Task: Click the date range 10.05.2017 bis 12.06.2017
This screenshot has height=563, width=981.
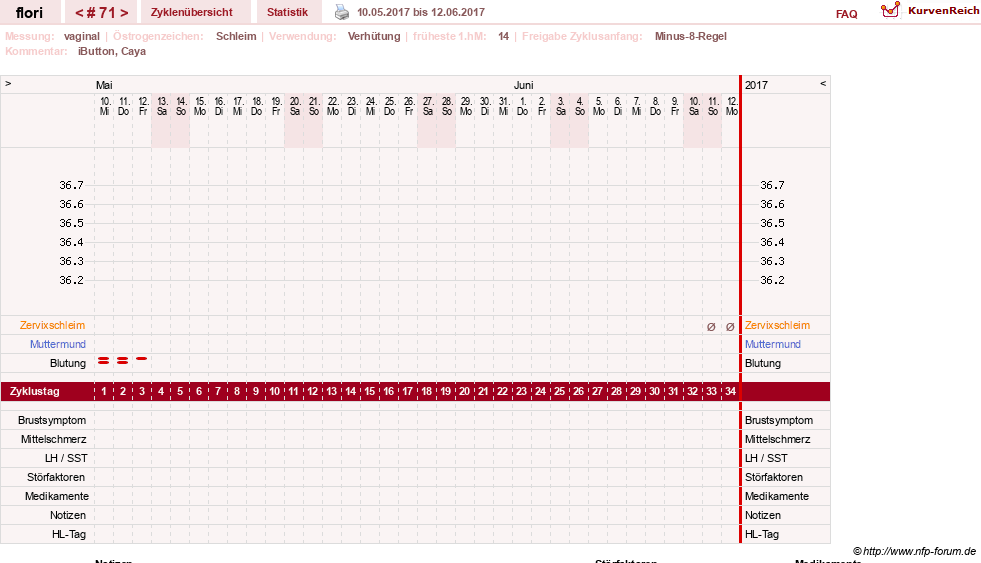Action: pos(420,12)
